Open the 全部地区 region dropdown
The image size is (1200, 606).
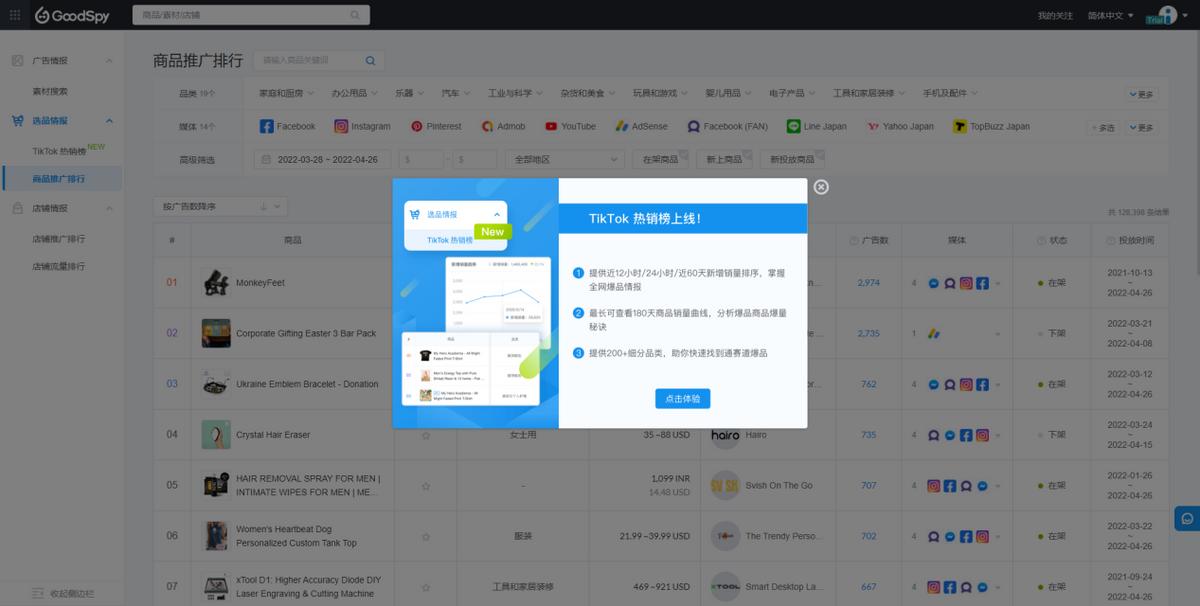tap(563, 158)
